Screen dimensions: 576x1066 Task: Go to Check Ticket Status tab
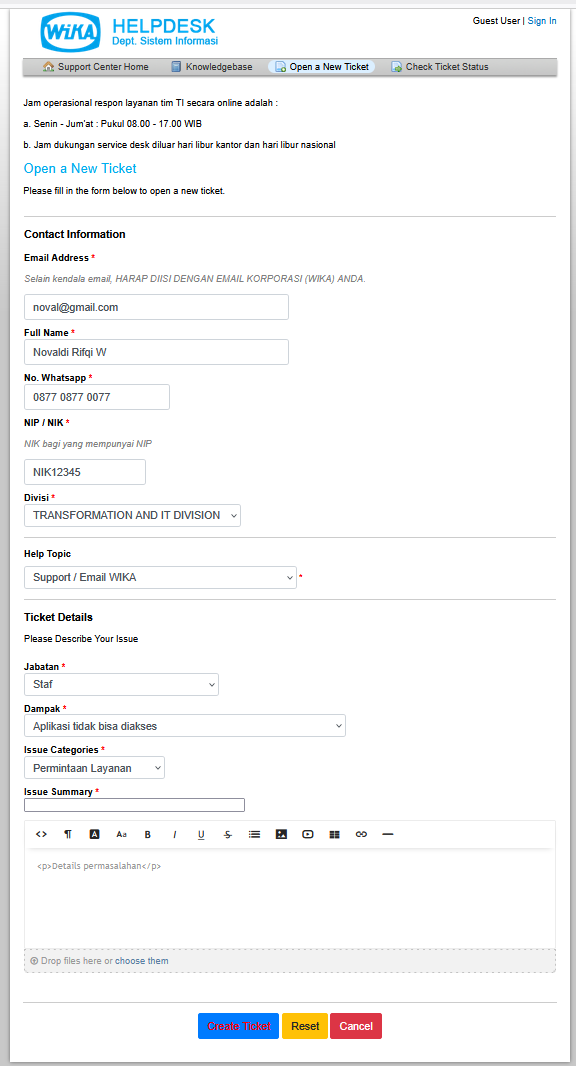click(x=440, y=67)
